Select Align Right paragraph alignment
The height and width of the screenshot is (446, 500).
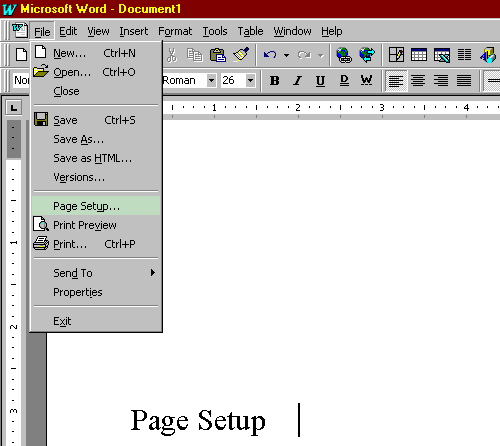point(441,80)
